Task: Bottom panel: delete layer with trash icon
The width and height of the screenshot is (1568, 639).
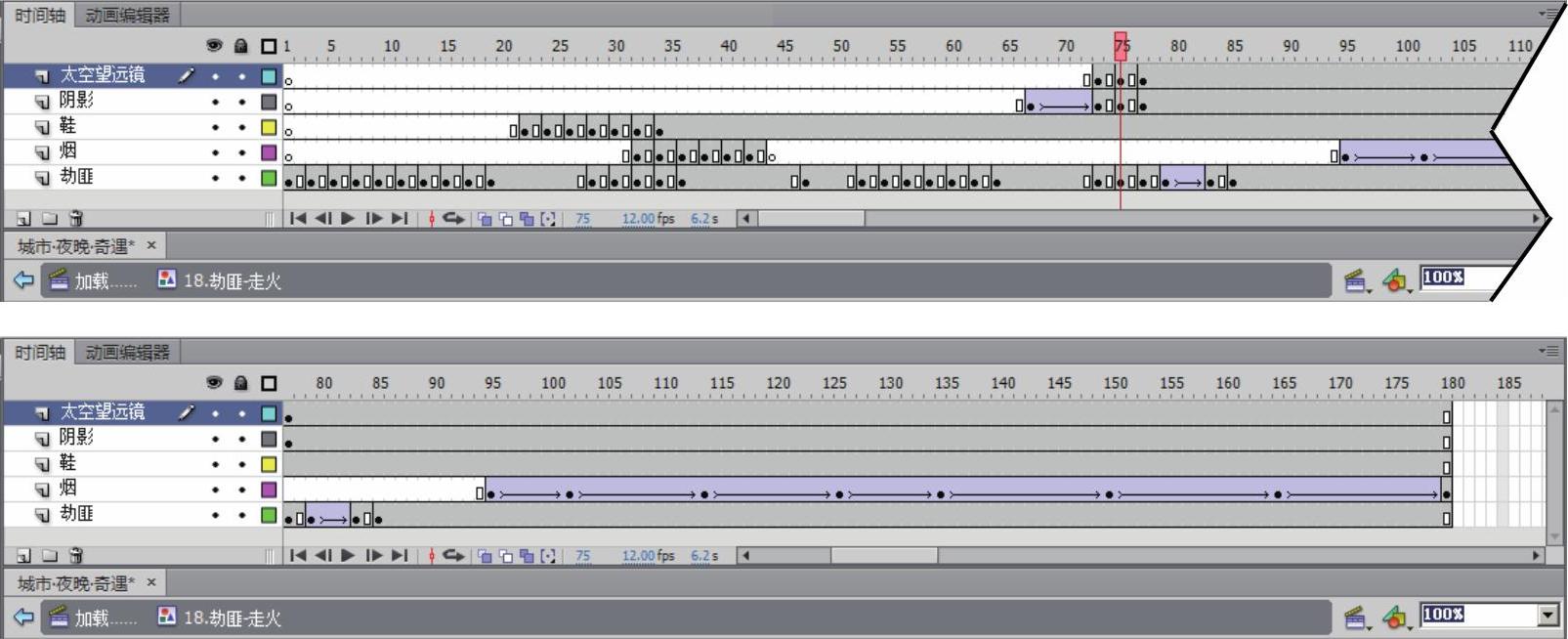Action: click(x=76, y=556)
